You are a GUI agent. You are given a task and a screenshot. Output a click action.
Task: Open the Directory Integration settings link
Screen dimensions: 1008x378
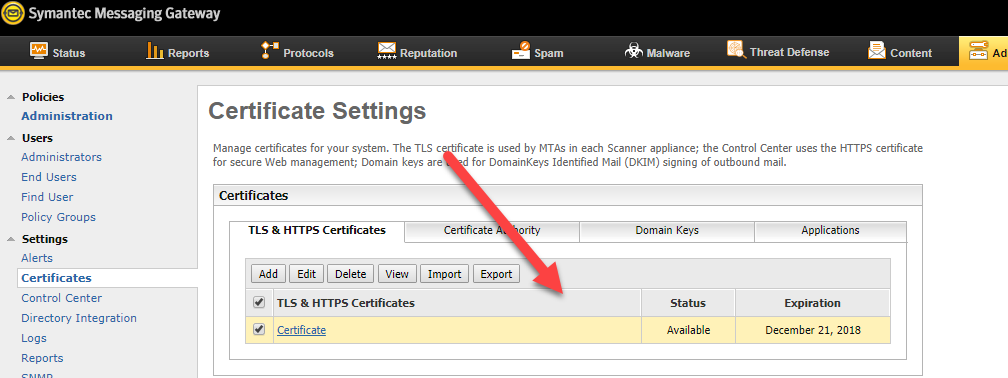(x=79, y=318)
